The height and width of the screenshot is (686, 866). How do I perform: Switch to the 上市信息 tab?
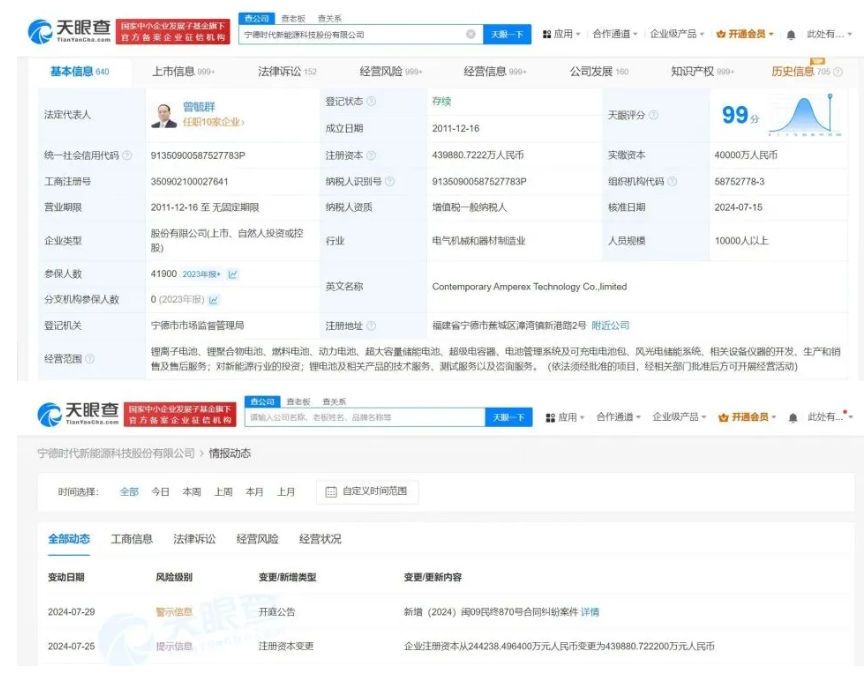[183, 71]
